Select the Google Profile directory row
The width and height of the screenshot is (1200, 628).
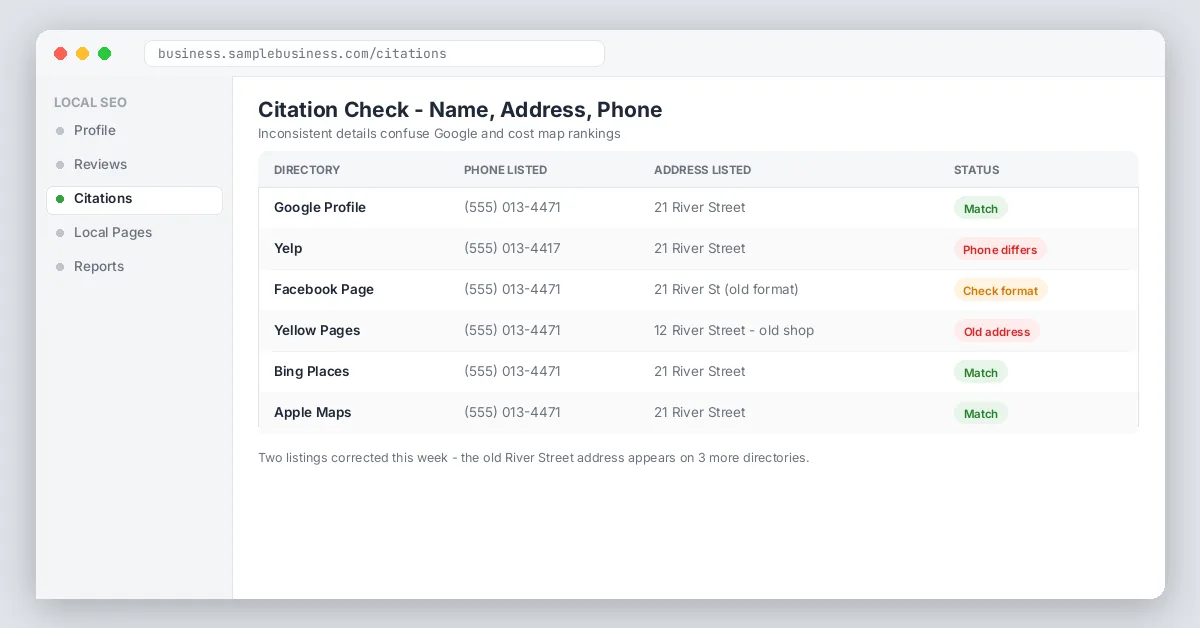tap(698, 208)
